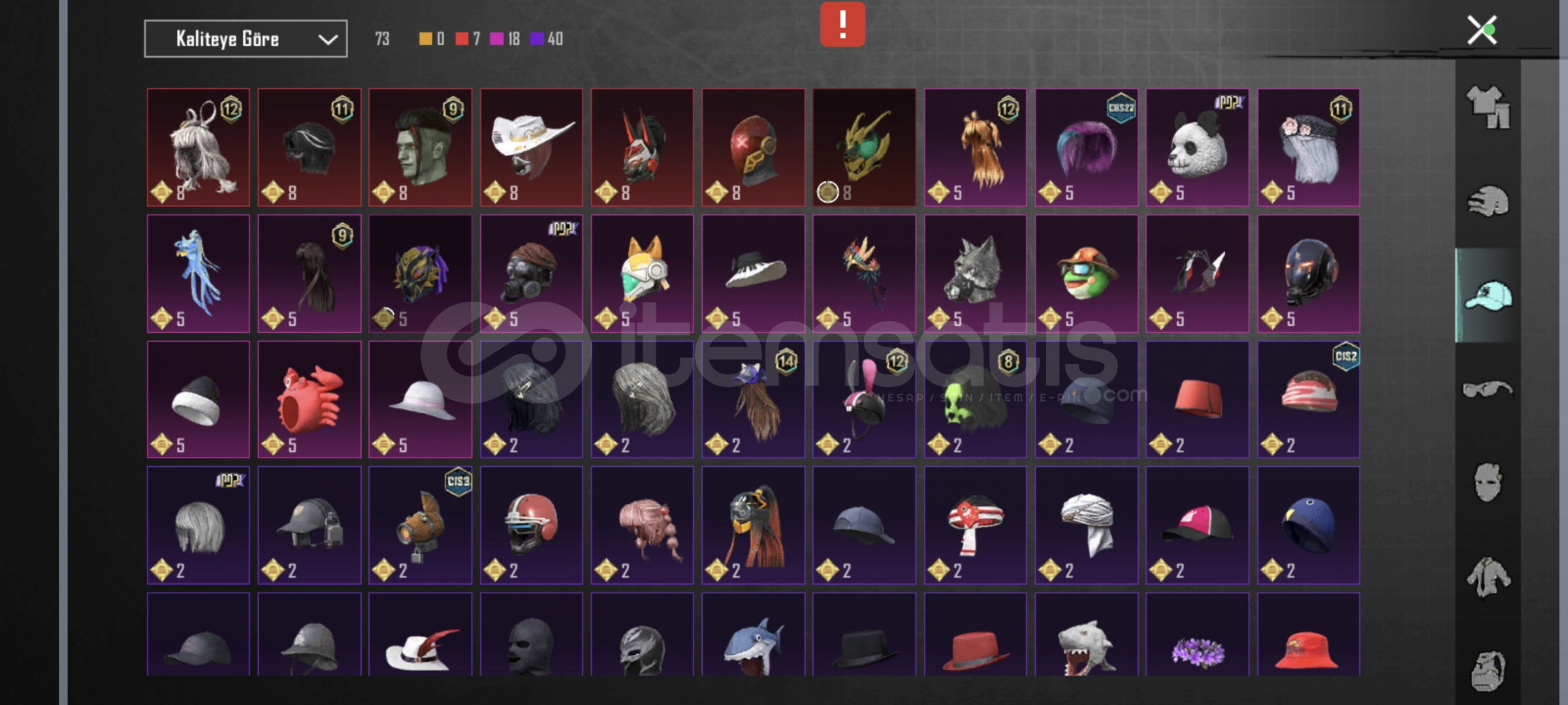The image size is (1568, 705).
Task: Select the white cowboy hat item
Action: click(x=531, y=148)
